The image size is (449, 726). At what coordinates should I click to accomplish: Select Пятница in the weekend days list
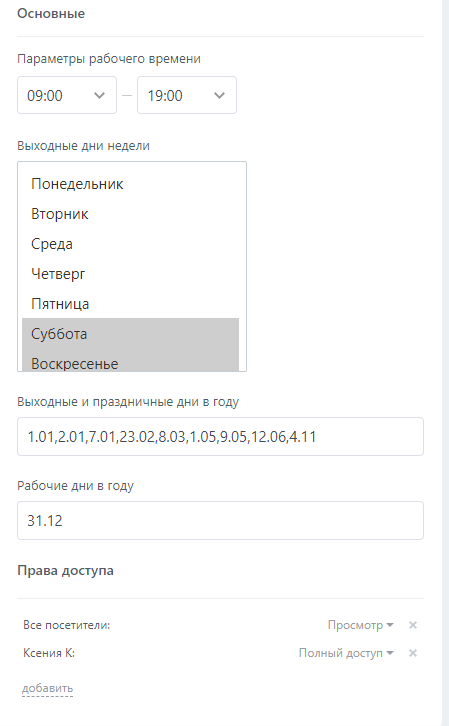131,304
